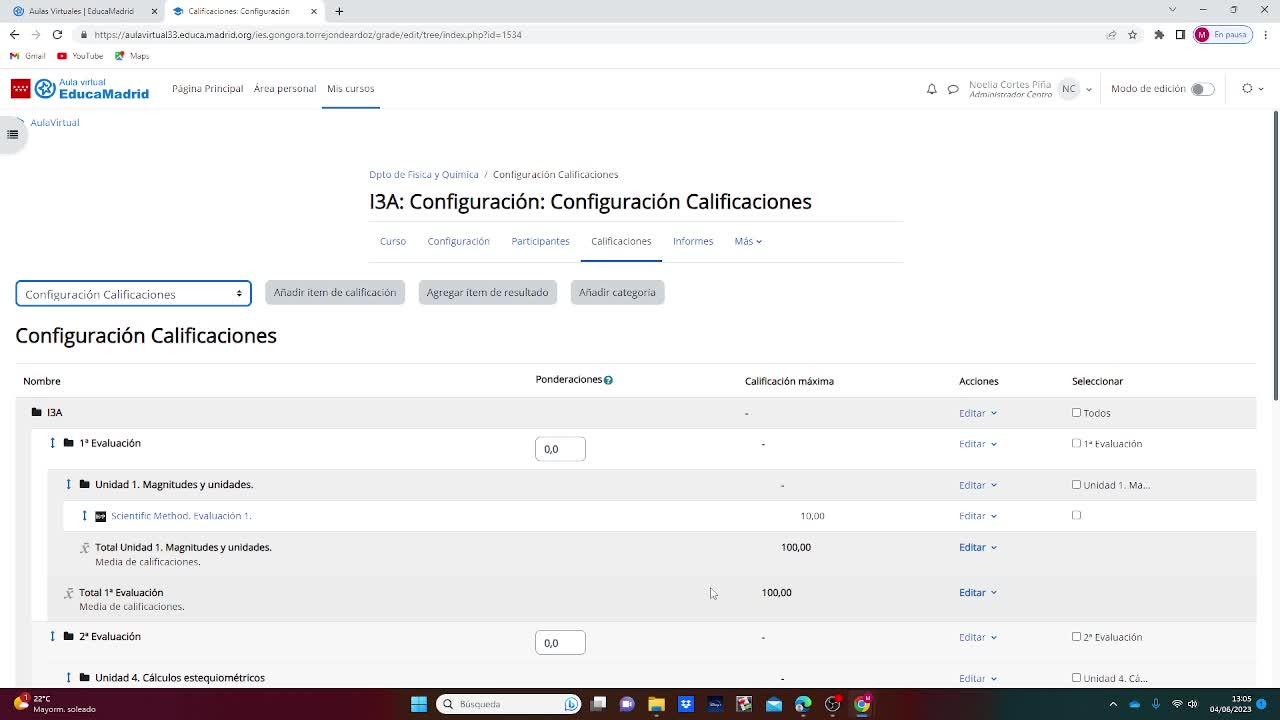This screenshot has height=720, width=1280.
Task: Open Área personal
Action: (x=285, y=89)
